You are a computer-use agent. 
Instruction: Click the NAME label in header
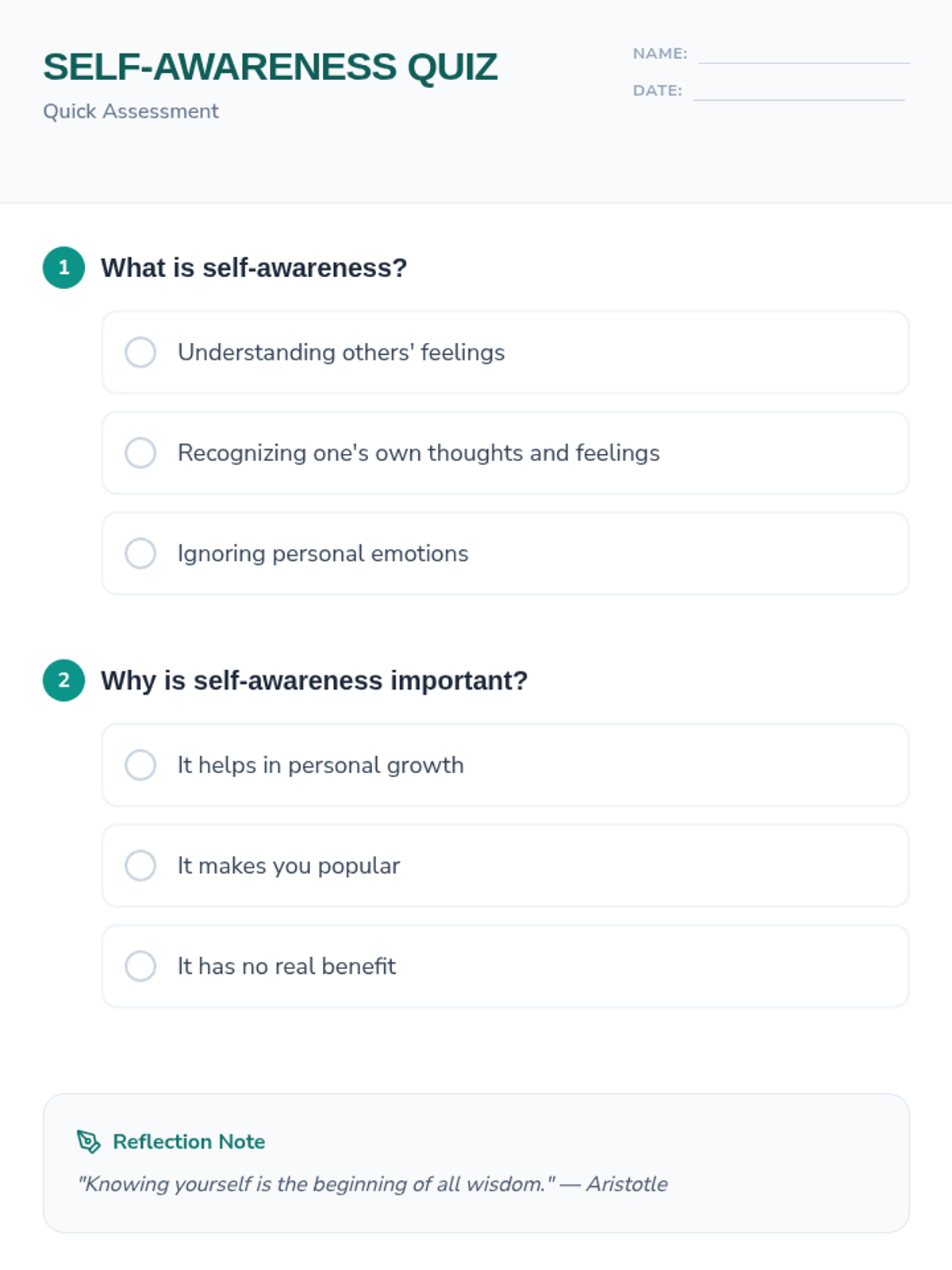click(659, 54)
